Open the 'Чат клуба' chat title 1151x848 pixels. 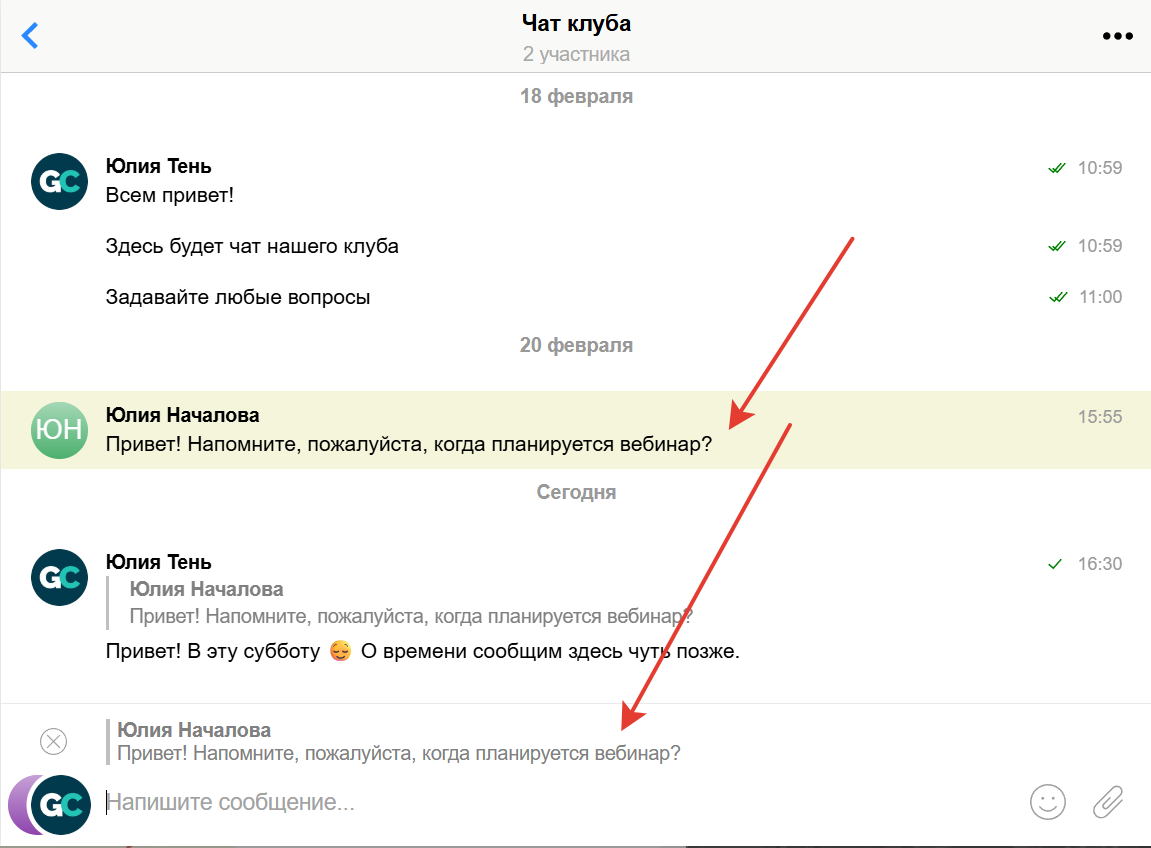point(576,23)
